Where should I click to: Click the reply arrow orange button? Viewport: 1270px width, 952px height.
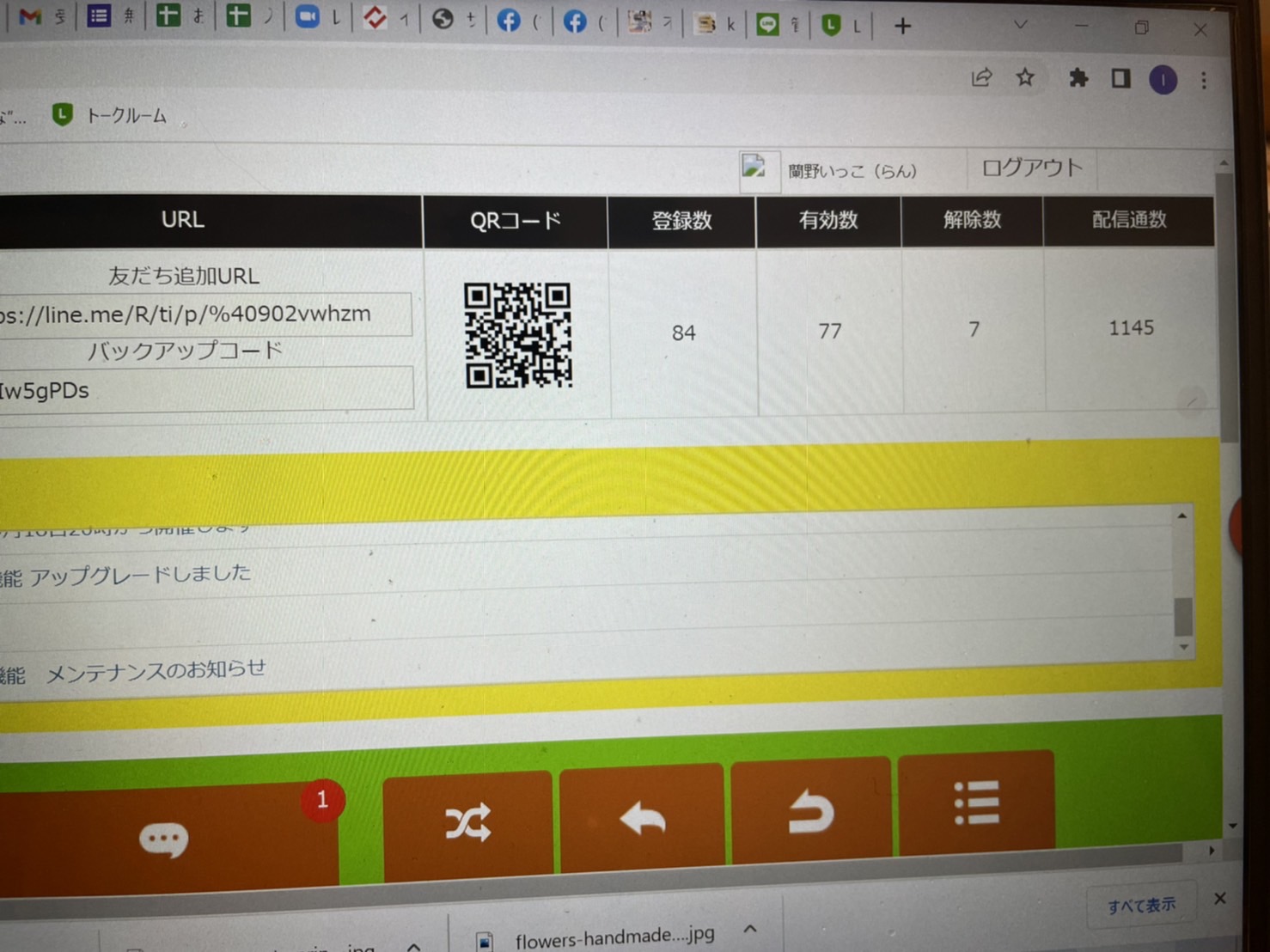point(643,816)
